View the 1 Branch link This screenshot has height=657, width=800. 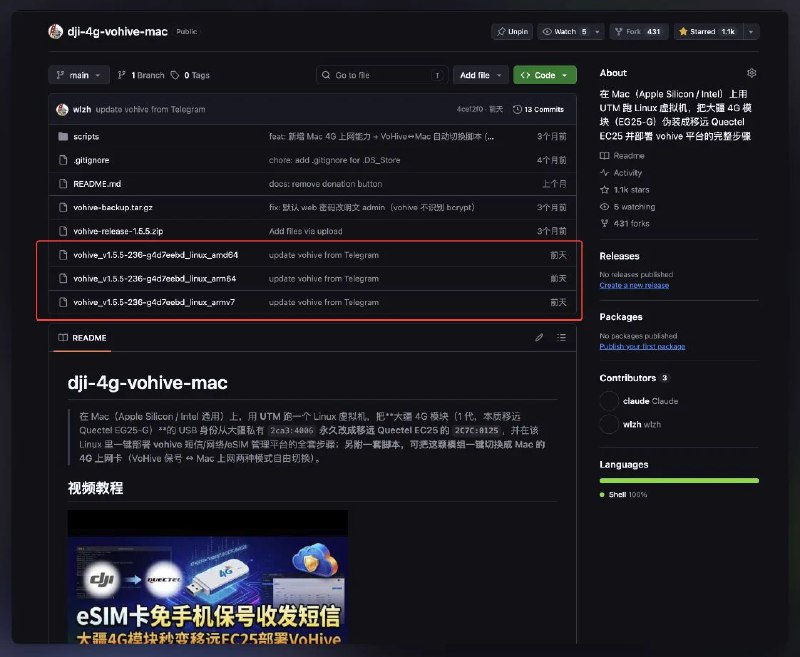pos(141,75)
